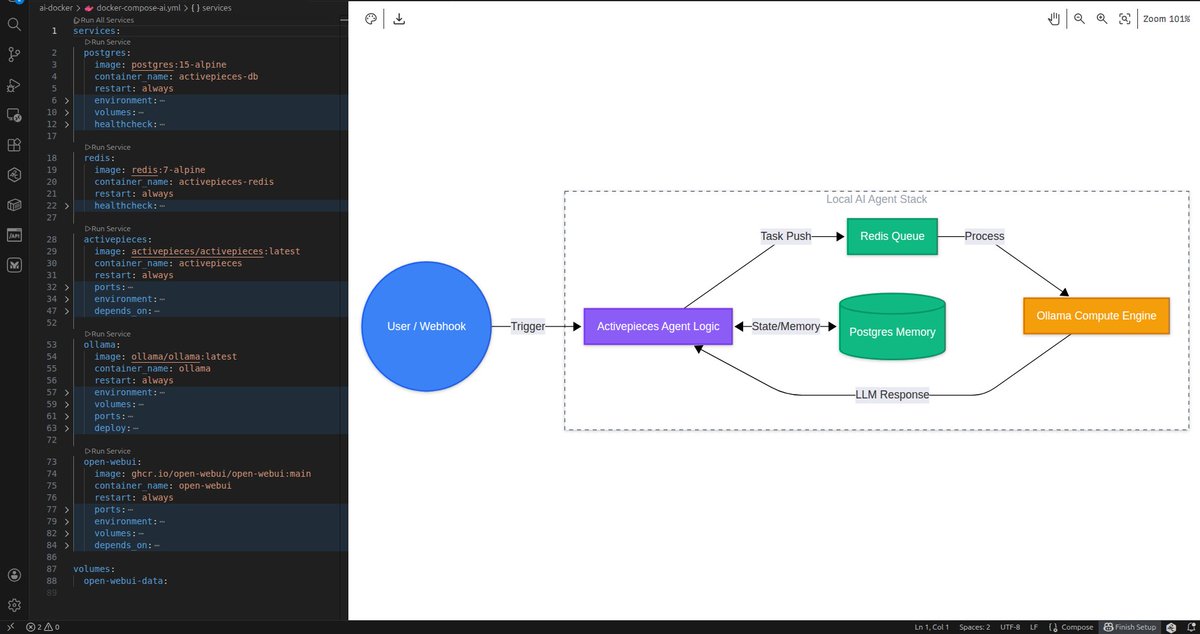Viewport: 1200px width, 634px height.
Task: Open the Search view in activity bar
Action: click(x=14, y=24)
